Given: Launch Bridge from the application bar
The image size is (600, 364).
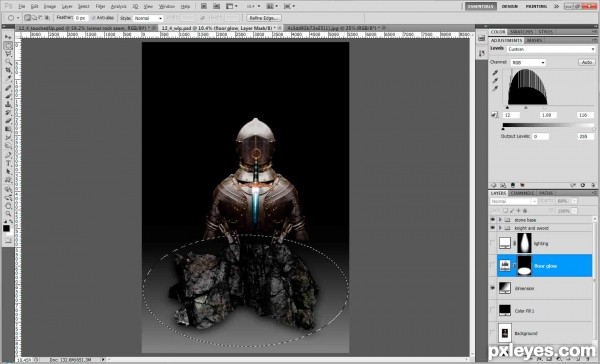Looking at the screenshot, I should 204,6.
